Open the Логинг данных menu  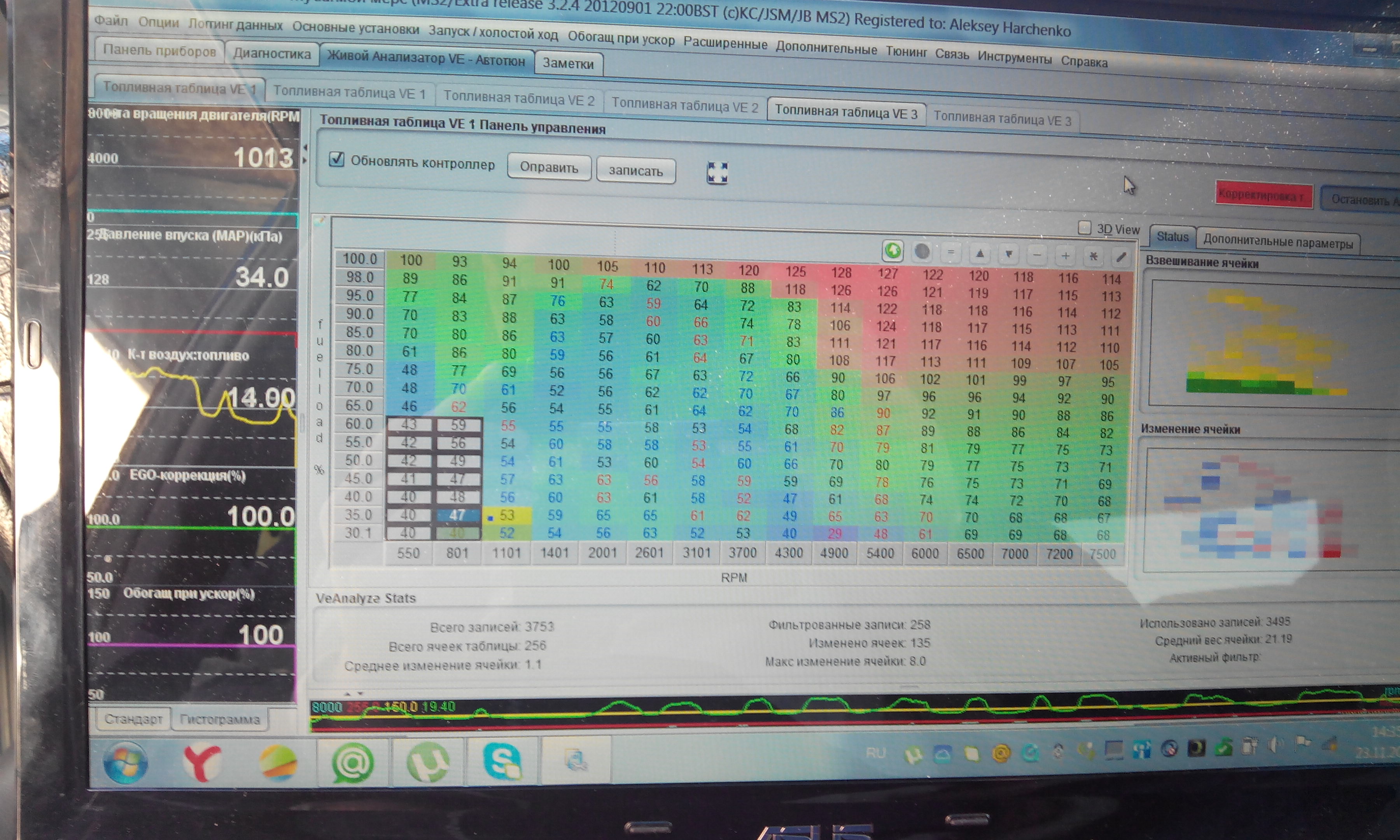pyautogui.click(x=235, y=25)
